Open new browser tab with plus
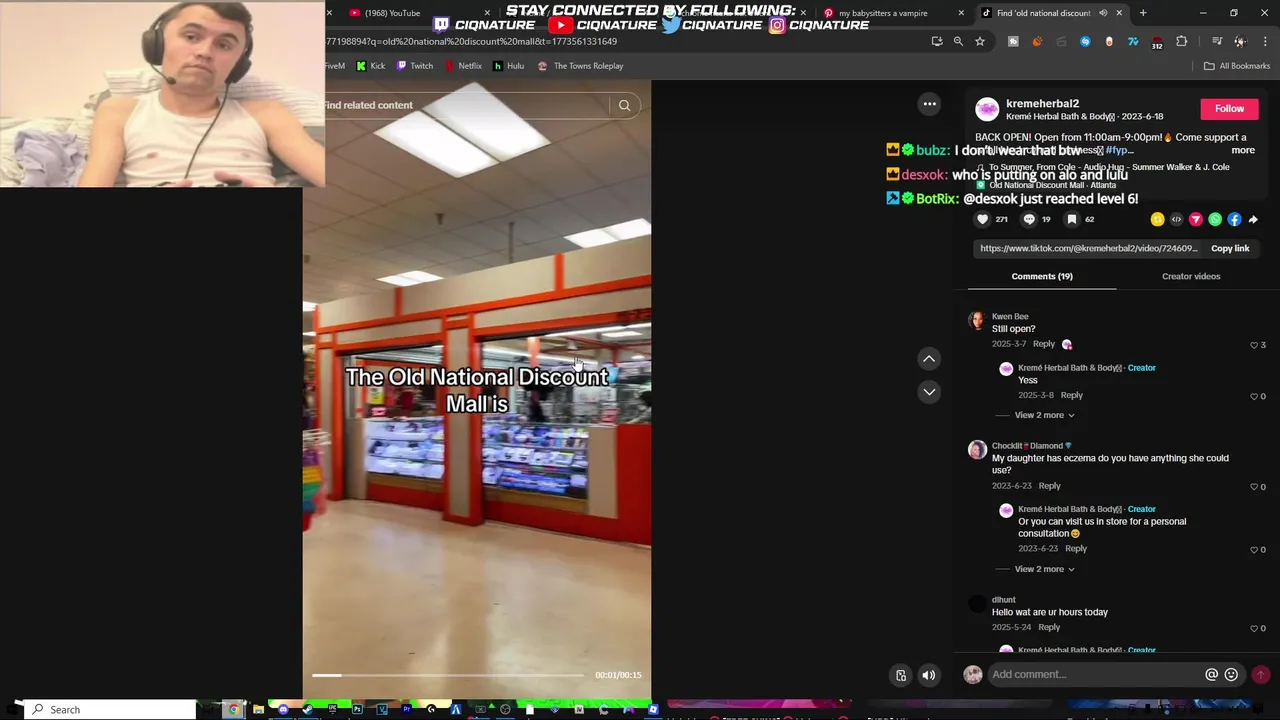This screenshot has height=720, width=1280. [1143, 13]
